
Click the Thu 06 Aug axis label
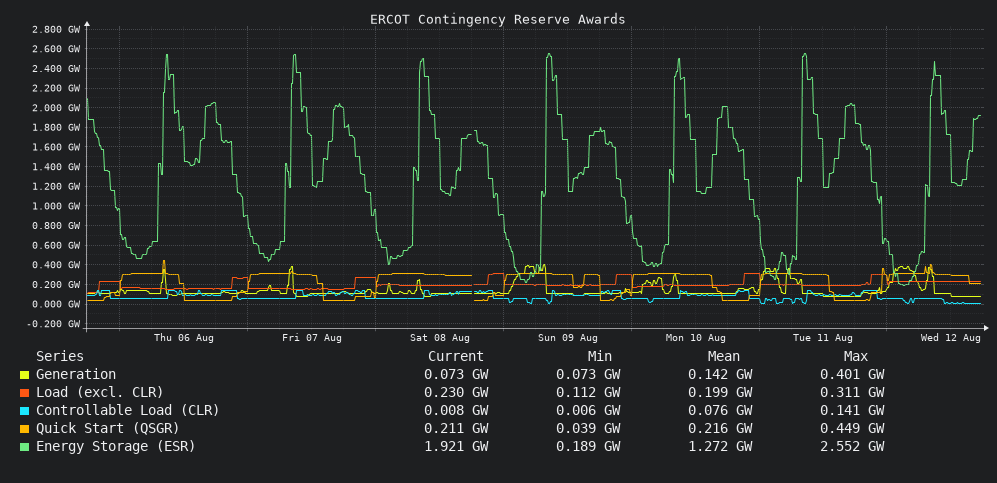(184, 338)
